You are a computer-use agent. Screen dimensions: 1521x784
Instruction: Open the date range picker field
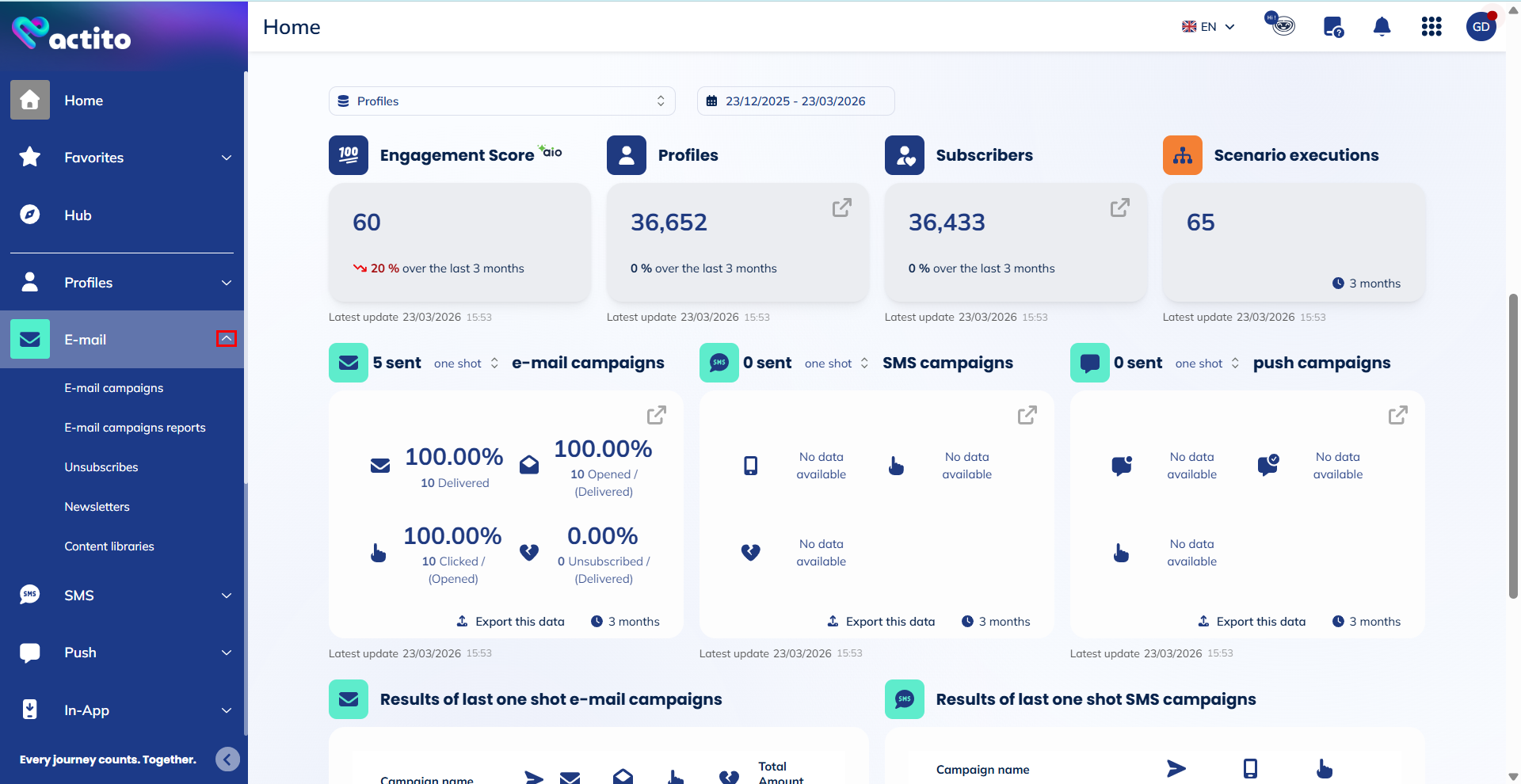[x=795, y=101]
